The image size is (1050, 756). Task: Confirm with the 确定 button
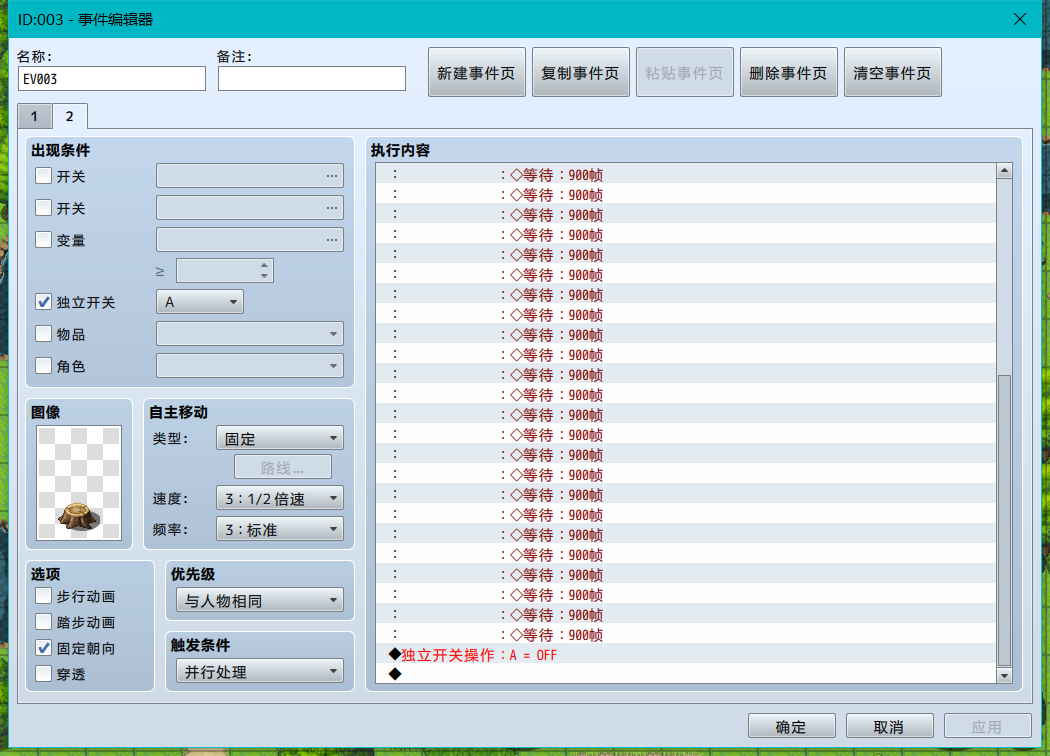pos(792,727)
